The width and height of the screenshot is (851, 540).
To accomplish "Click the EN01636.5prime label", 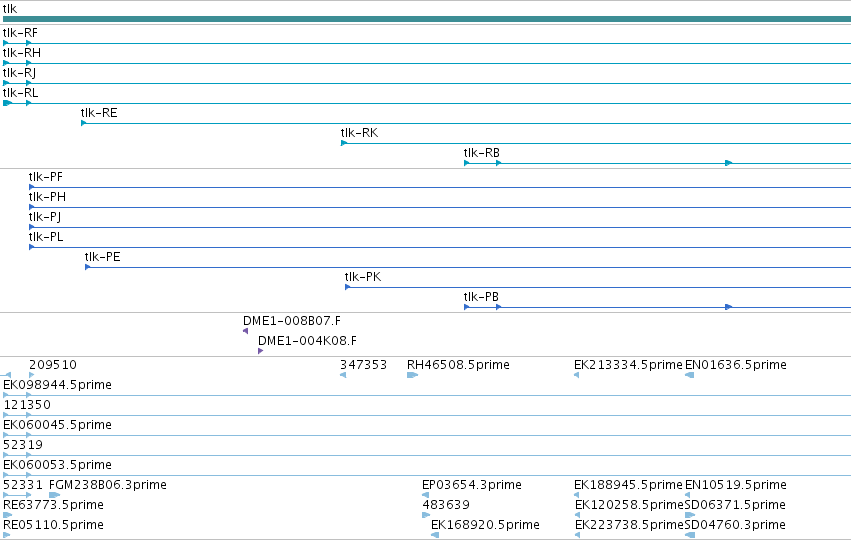I will coord(735,365).
